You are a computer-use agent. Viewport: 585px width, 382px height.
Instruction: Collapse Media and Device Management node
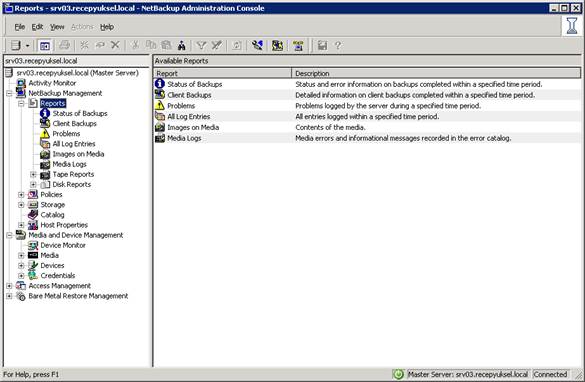tap(9, 235)
